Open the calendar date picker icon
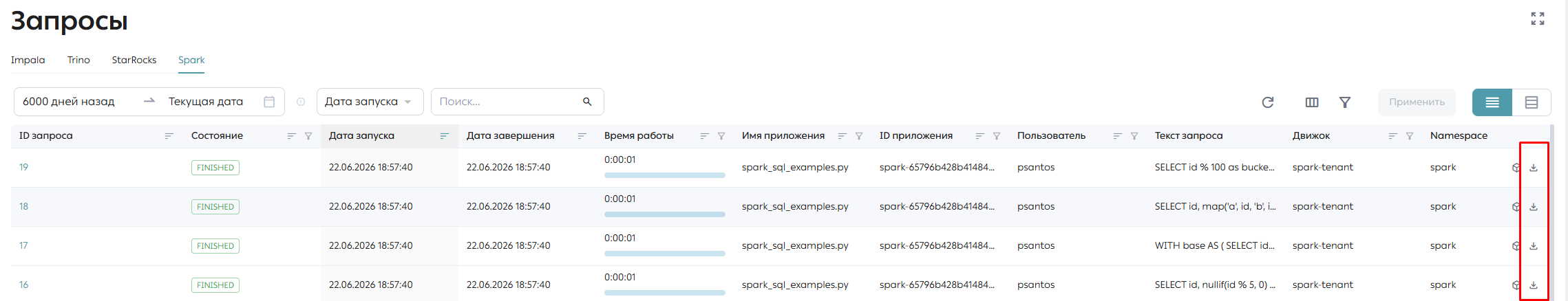This screenshot has width=1568, height=301. pos(269,102)
